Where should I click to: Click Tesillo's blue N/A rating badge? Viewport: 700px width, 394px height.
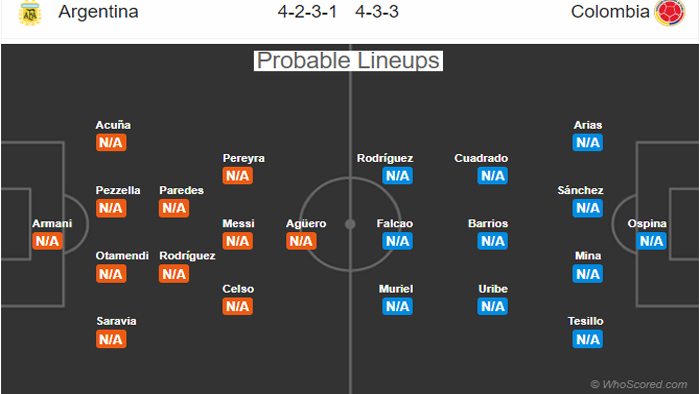click(x=588, y=339)
